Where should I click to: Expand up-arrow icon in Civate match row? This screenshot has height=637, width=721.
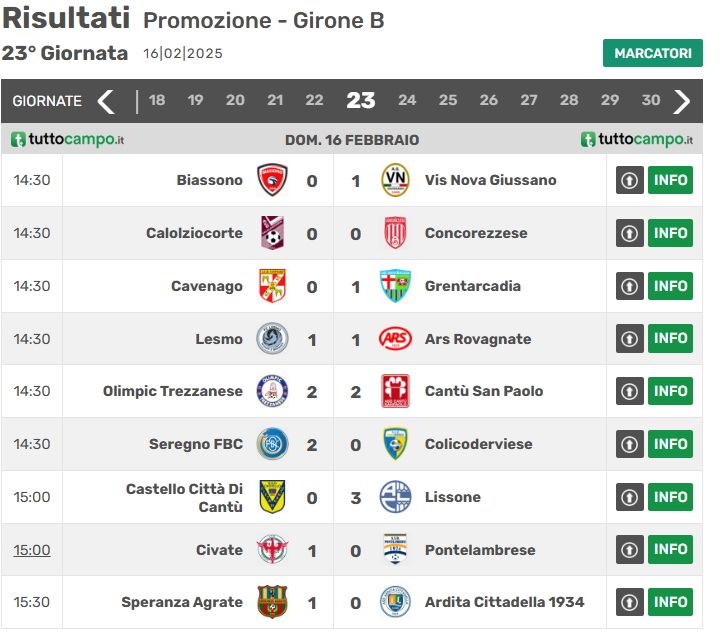629,550
